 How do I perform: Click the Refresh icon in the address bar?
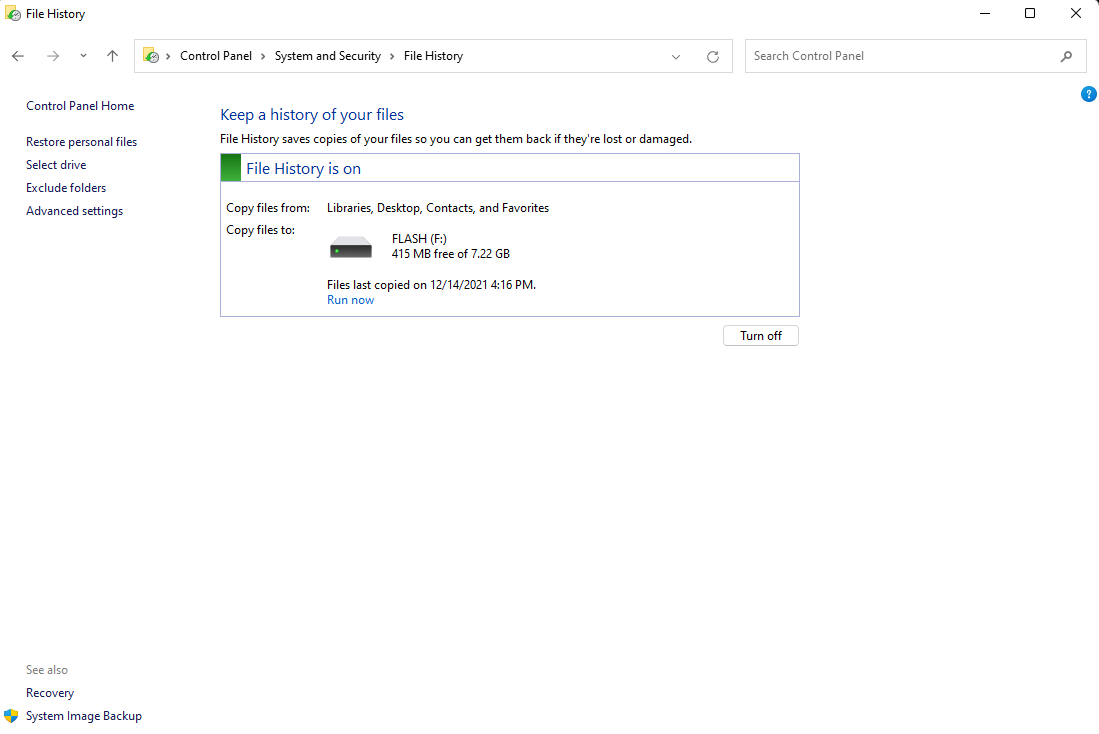[x=713, y=56]
